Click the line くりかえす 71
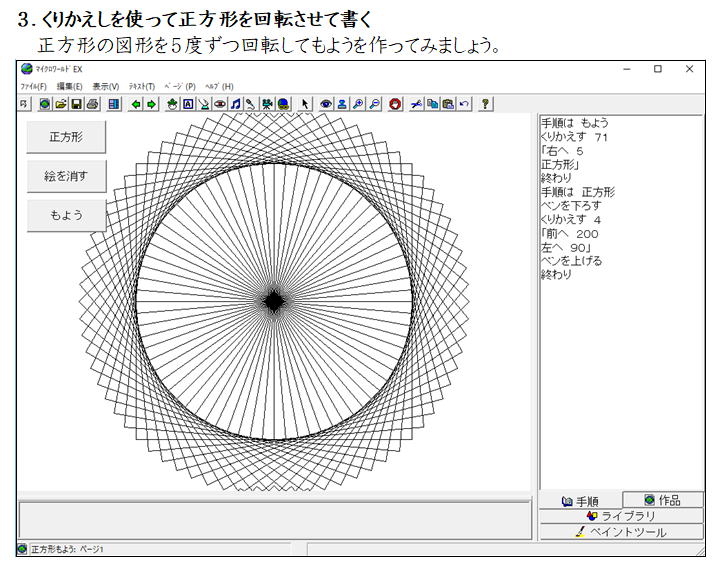Screen dimensions: 720x567 pyautogui.click(x=574, y=137)
